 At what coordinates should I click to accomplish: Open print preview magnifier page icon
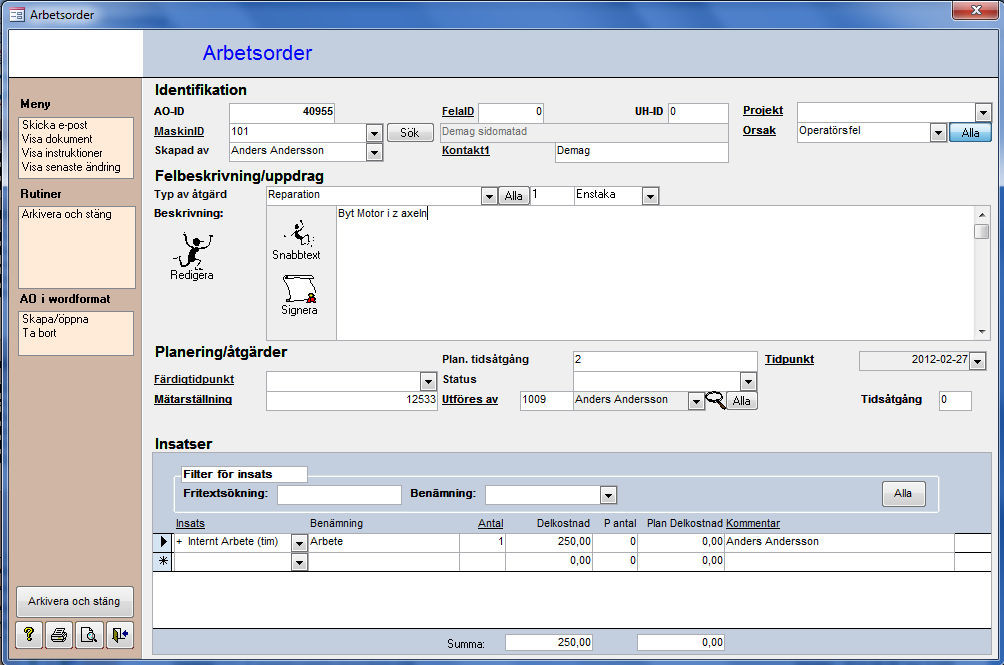coord(89,635)
